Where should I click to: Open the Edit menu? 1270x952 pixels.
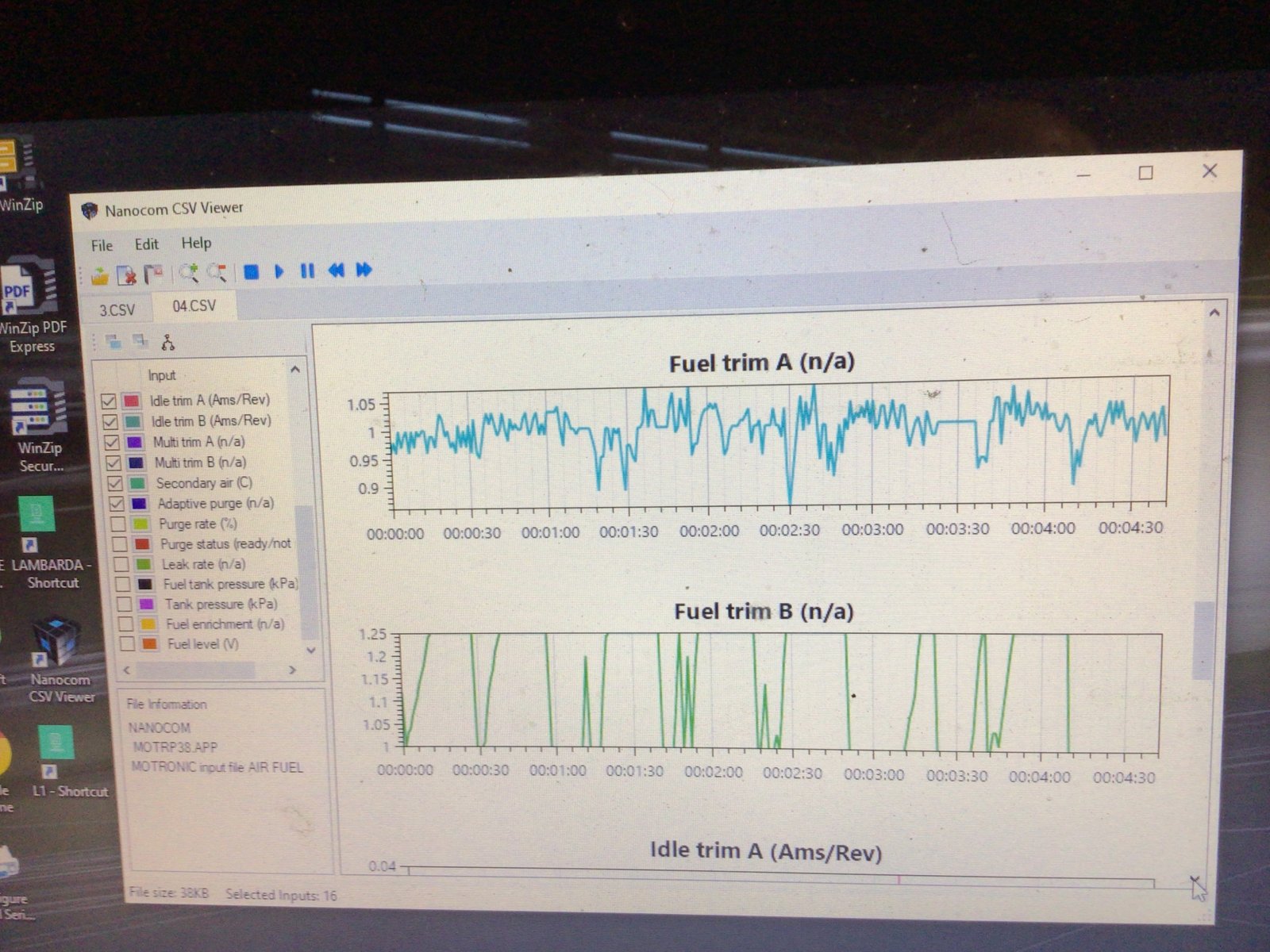(x=146, y=244)
